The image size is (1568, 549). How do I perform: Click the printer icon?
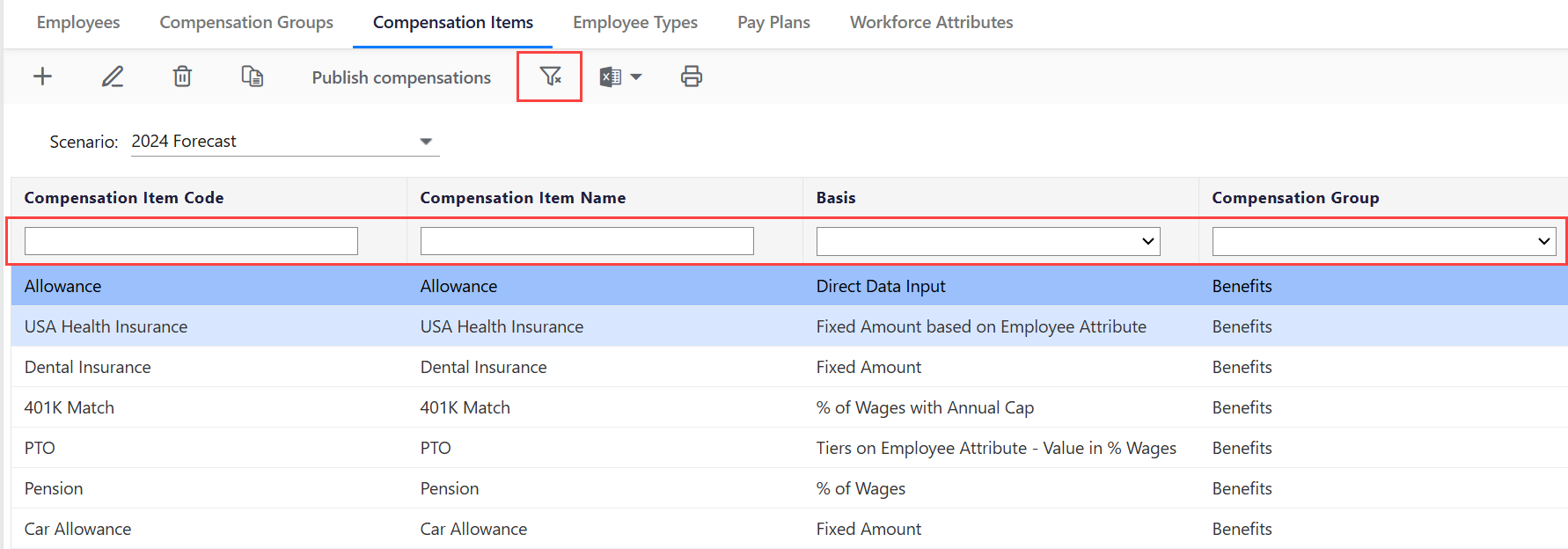[x=692, y=77]
